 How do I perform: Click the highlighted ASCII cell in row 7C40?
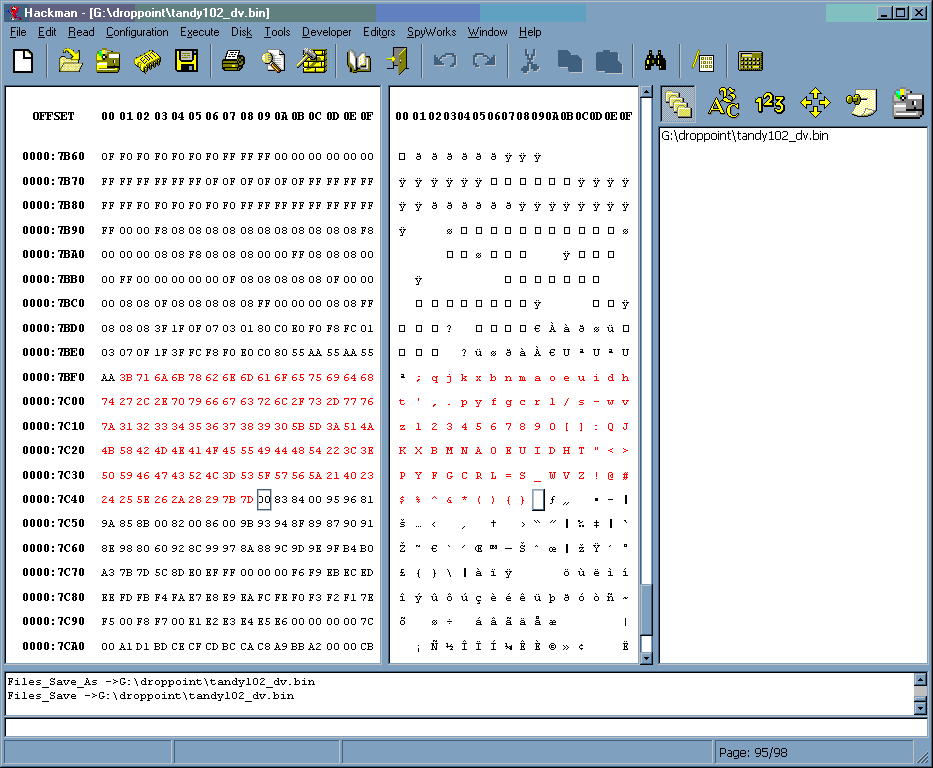[538, 500]
